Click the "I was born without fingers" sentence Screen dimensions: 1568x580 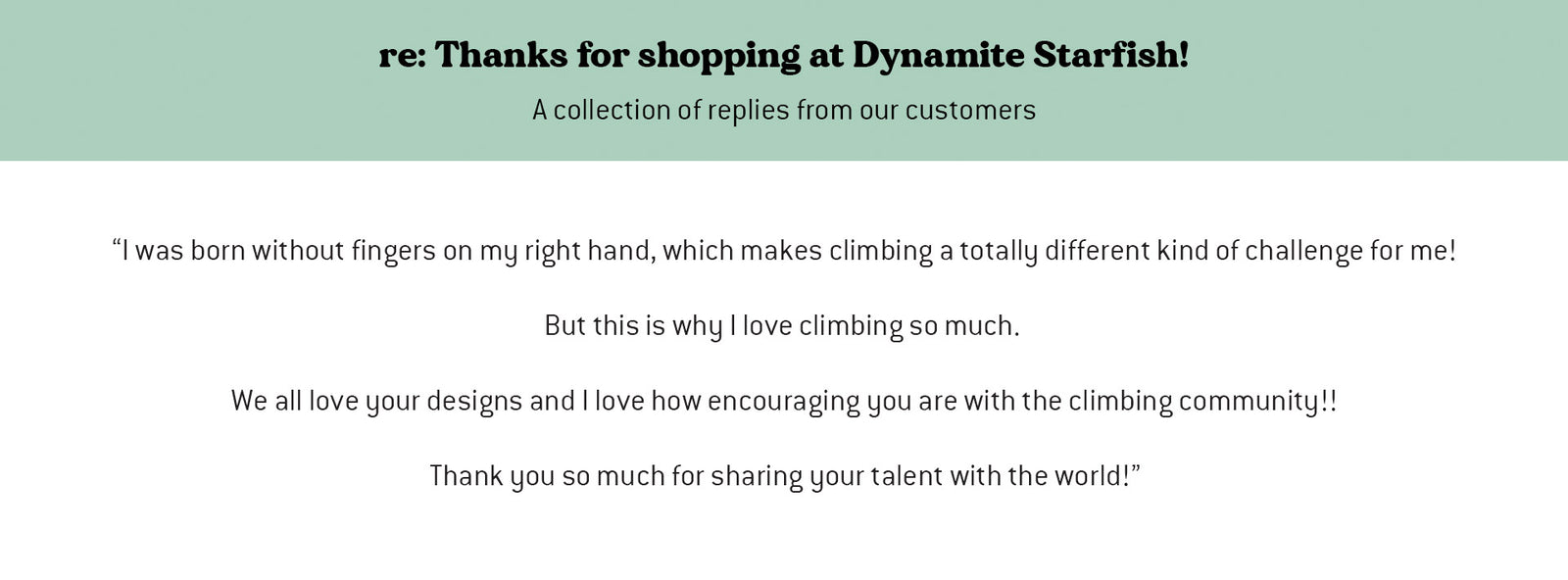pos(784,251)
